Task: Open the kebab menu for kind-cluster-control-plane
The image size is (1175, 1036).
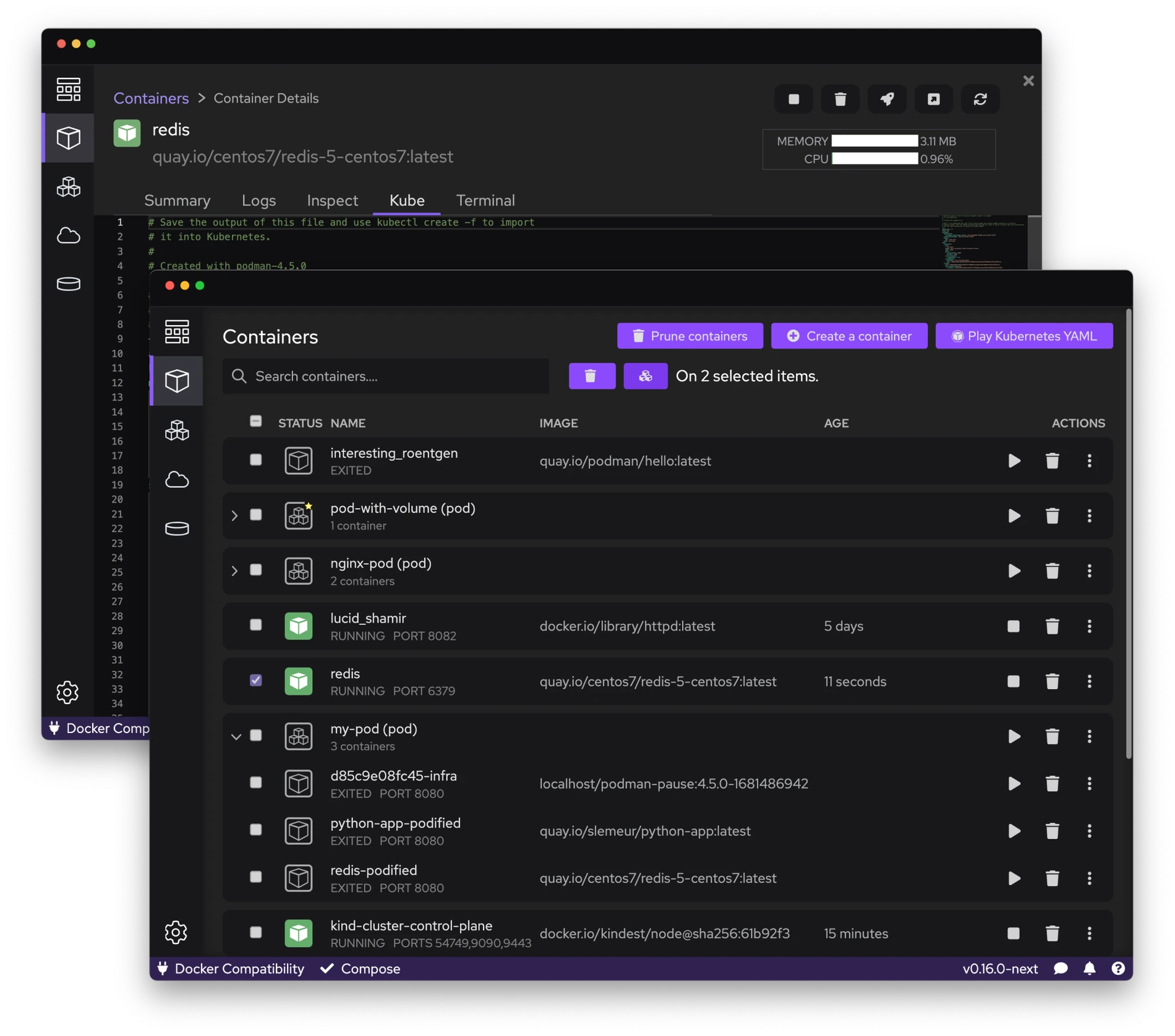Action: [x=1090, y=933]
